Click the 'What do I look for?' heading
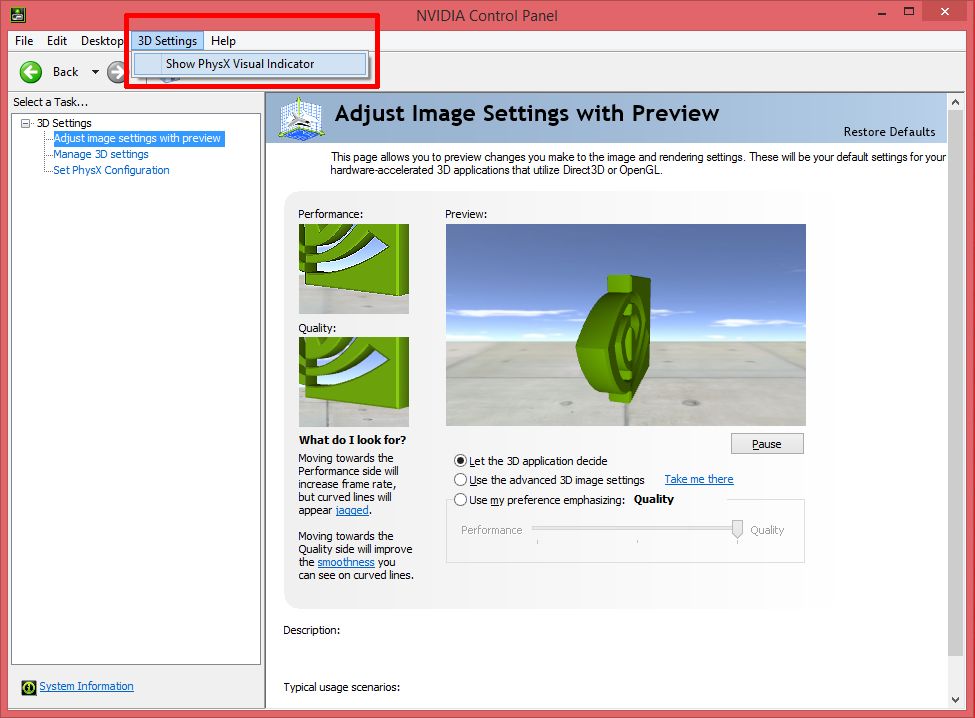The image size is (975, 718). pyautogui.click(x=352, y=440)
